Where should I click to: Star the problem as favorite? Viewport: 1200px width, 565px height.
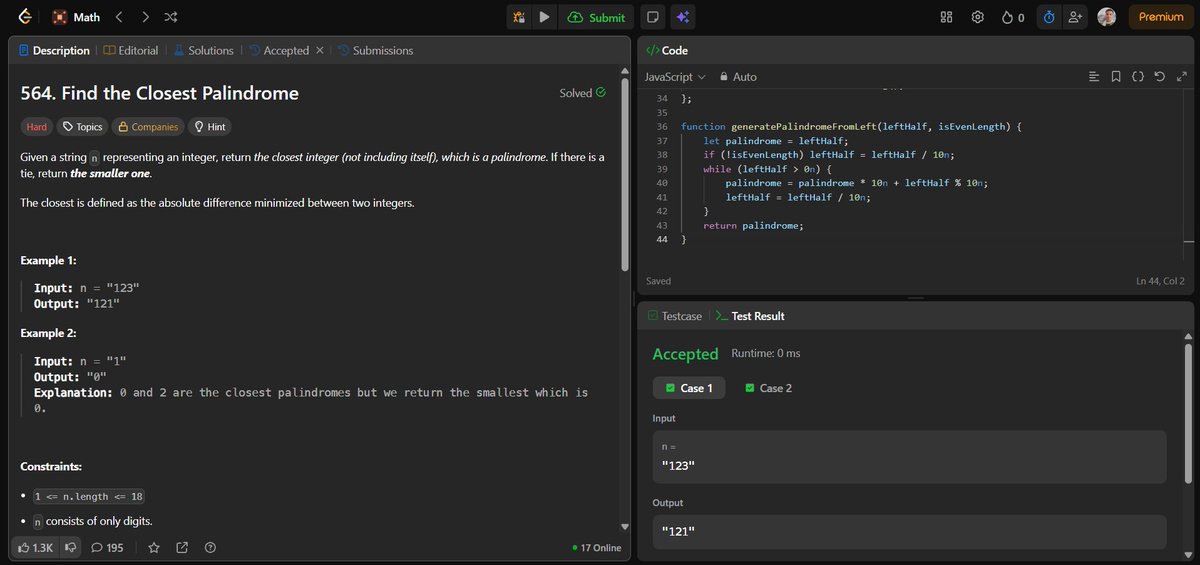(154, 548)
